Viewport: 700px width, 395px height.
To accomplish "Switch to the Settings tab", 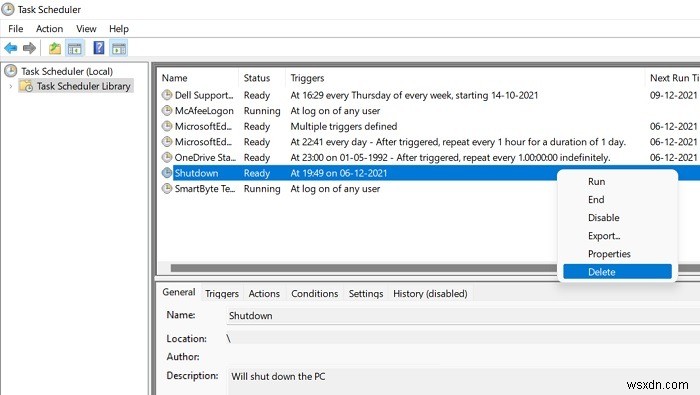I will pyautogui.click(x=366, y=294).
